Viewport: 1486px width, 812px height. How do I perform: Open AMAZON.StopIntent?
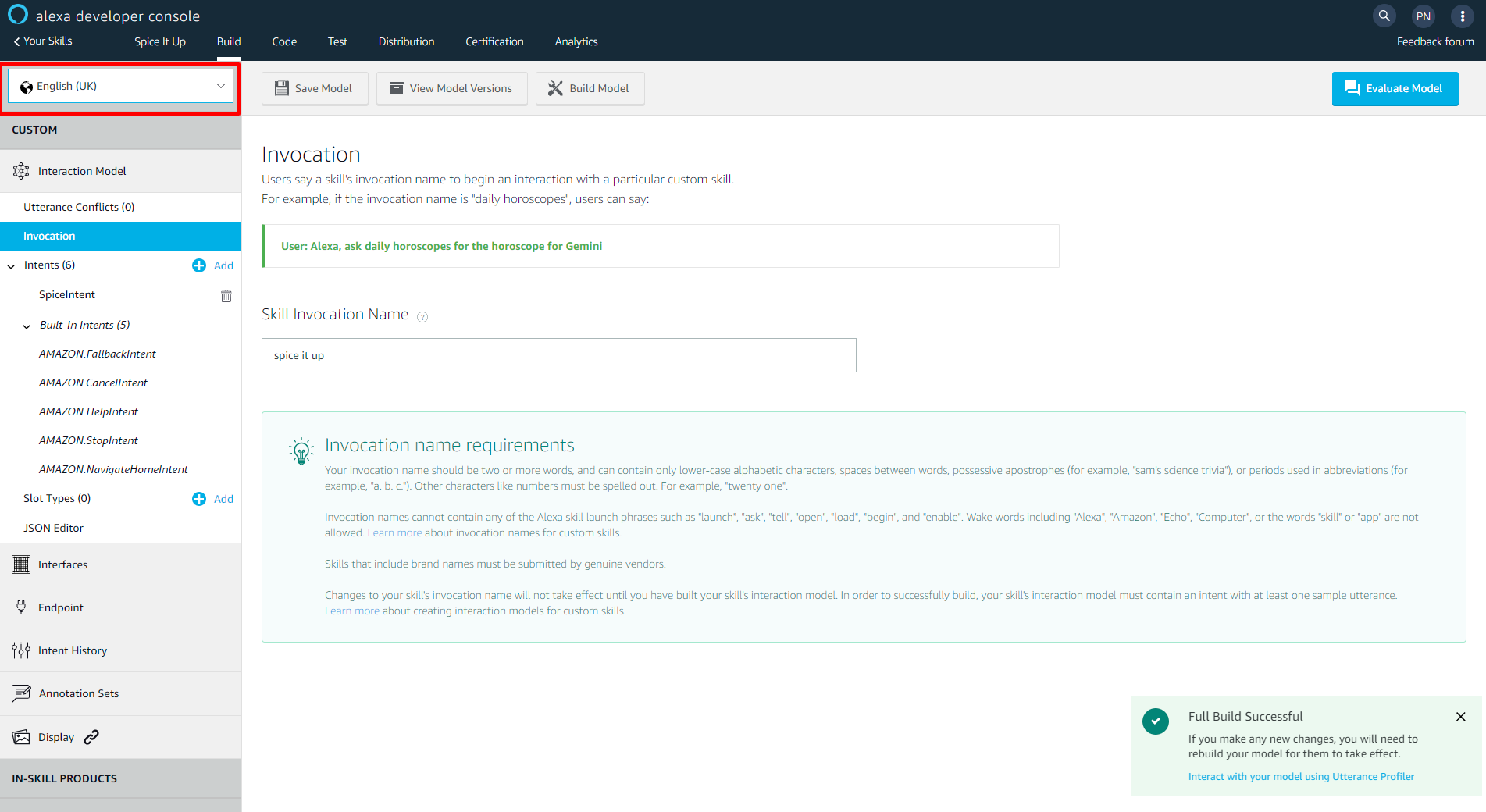pos(88,440)
